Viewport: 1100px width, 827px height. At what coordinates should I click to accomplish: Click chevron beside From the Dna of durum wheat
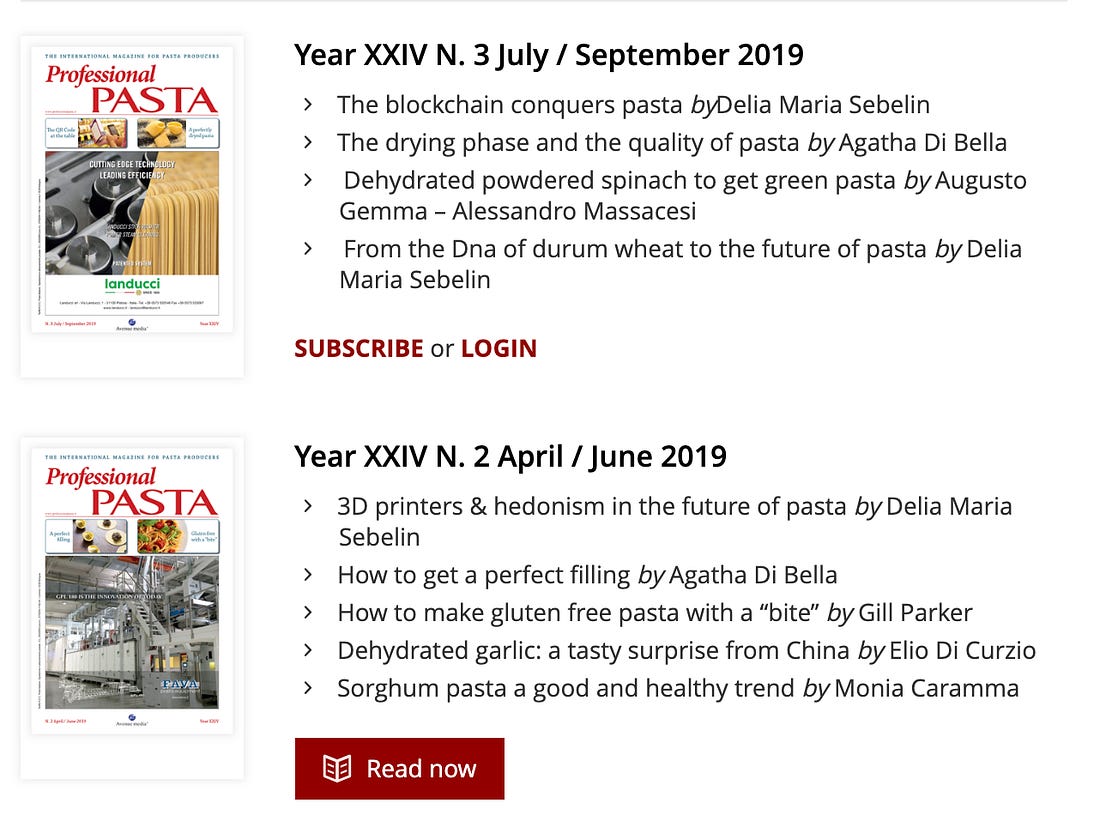[x=307, y=248]
